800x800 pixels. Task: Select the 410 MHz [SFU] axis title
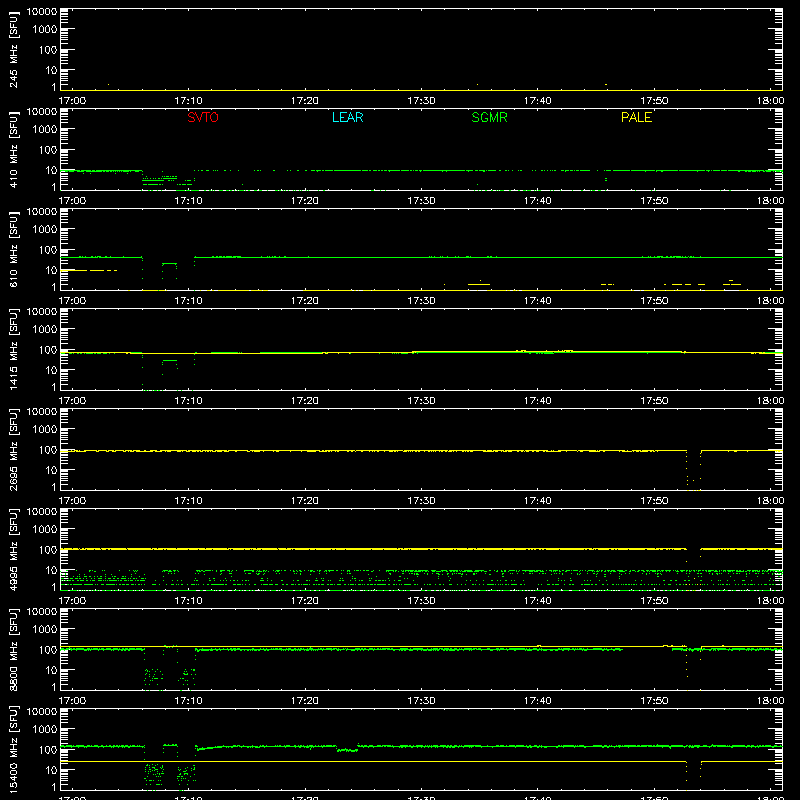13,150
